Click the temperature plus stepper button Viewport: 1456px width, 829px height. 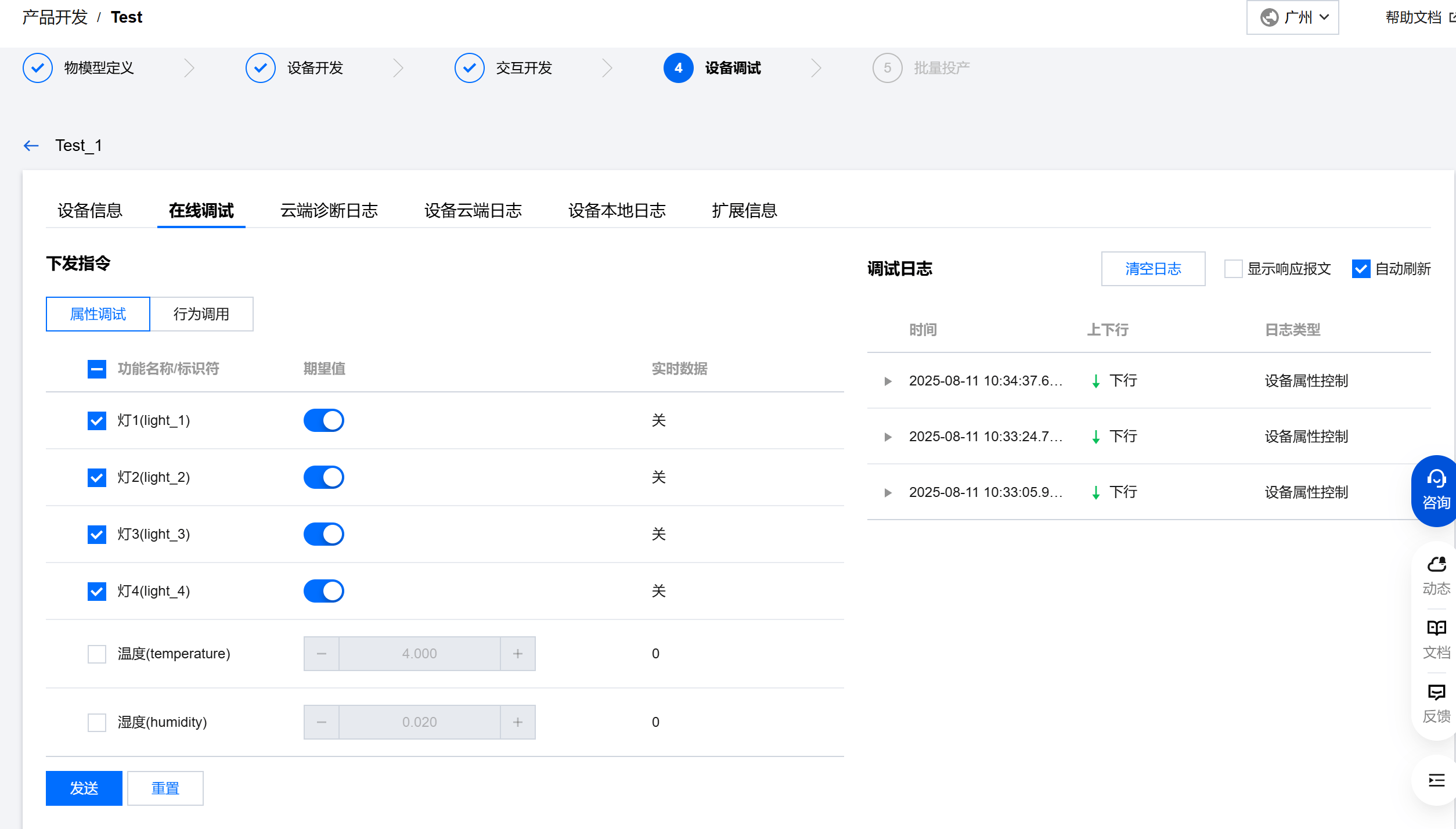pyautogui.click(x=517, y=654)
